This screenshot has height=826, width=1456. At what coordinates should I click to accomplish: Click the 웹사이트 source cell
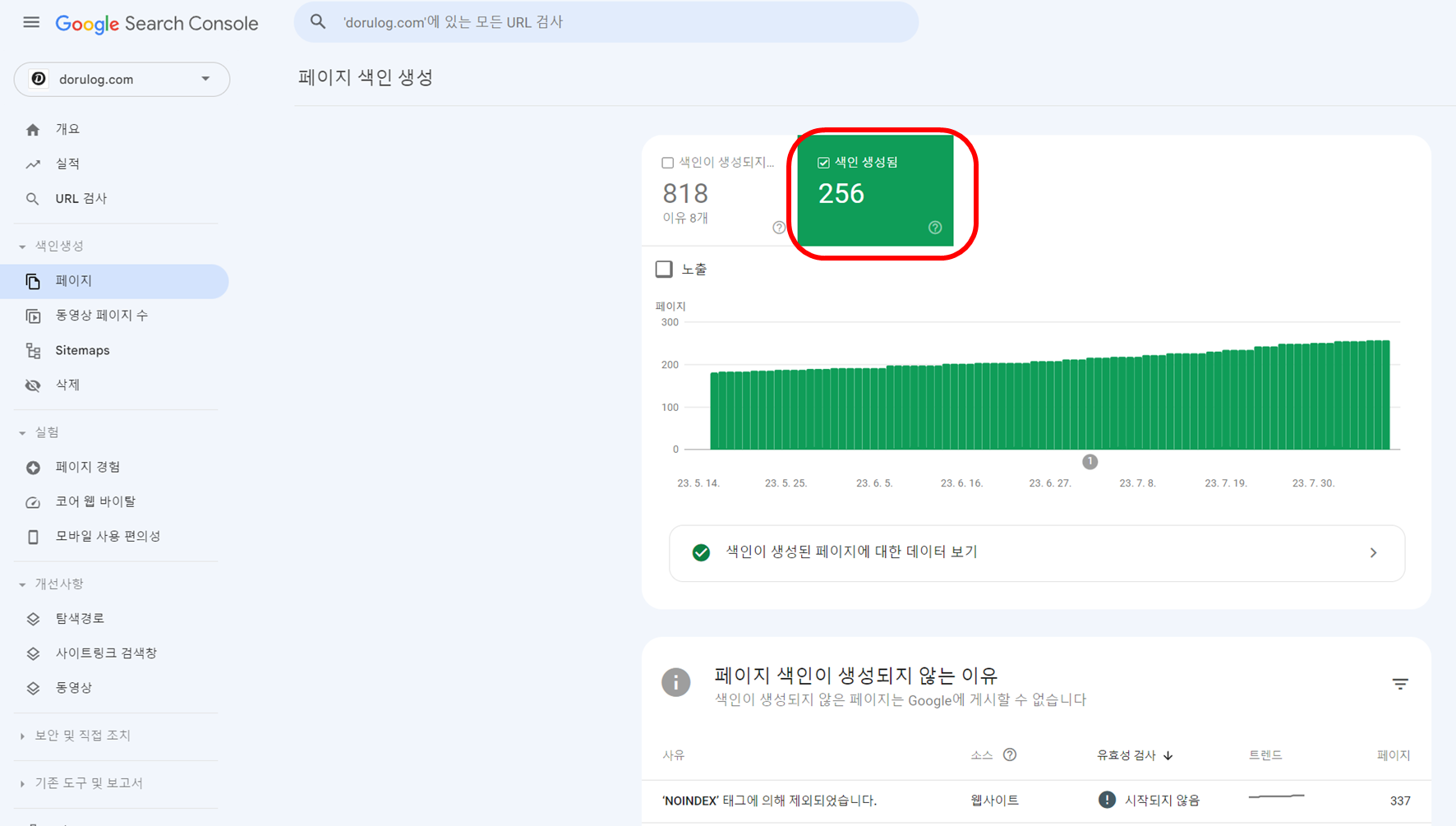[994, 801]
